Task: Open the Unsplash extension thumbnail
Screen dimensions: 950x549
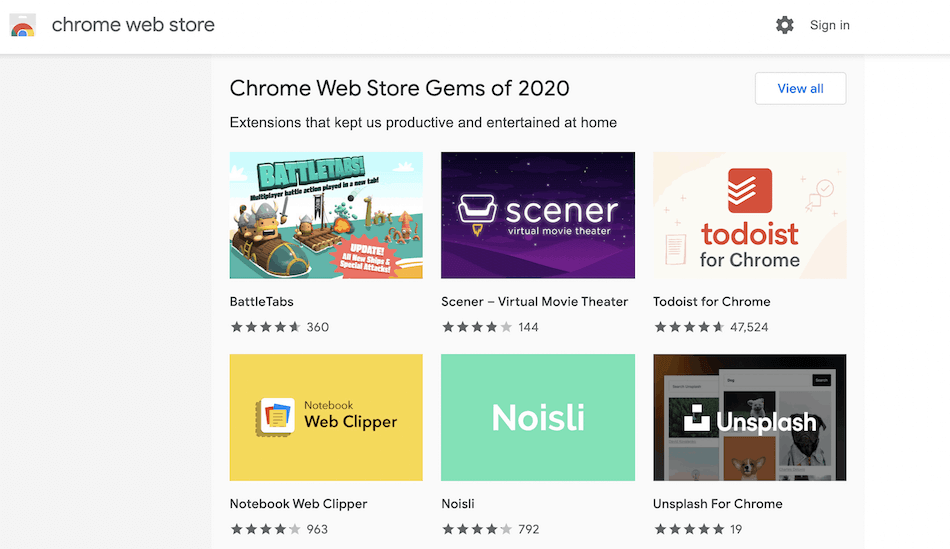Action: tap(750, 417)
